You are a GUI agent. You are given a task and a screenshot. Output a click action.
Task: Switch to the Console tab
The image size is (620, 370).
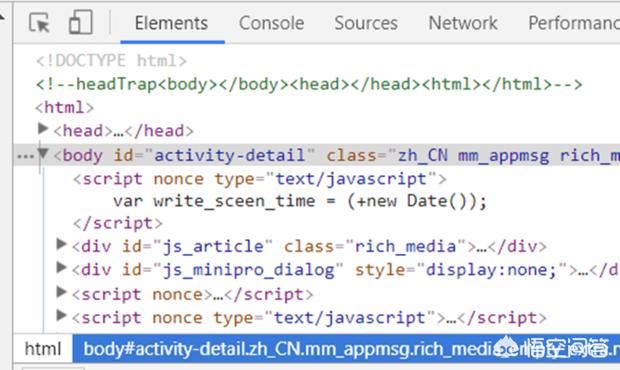tap(271, 23)
